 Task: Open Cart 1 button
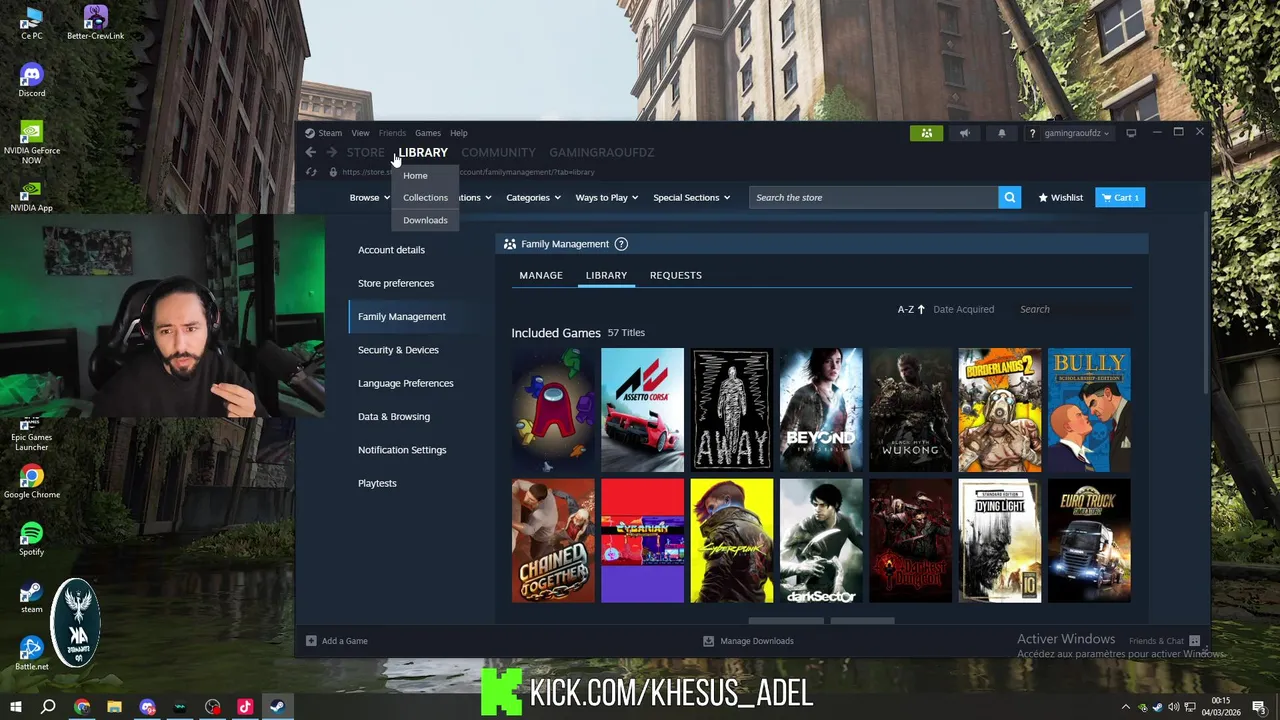click(1120, 197)
